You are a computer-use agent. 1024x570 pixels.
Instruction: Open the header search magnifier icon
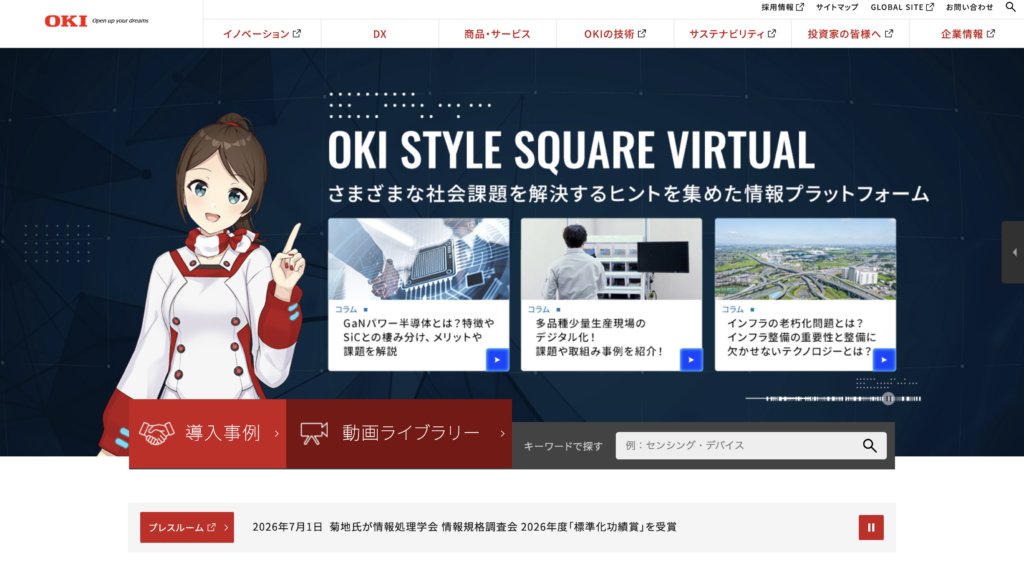coord(1010,7)
